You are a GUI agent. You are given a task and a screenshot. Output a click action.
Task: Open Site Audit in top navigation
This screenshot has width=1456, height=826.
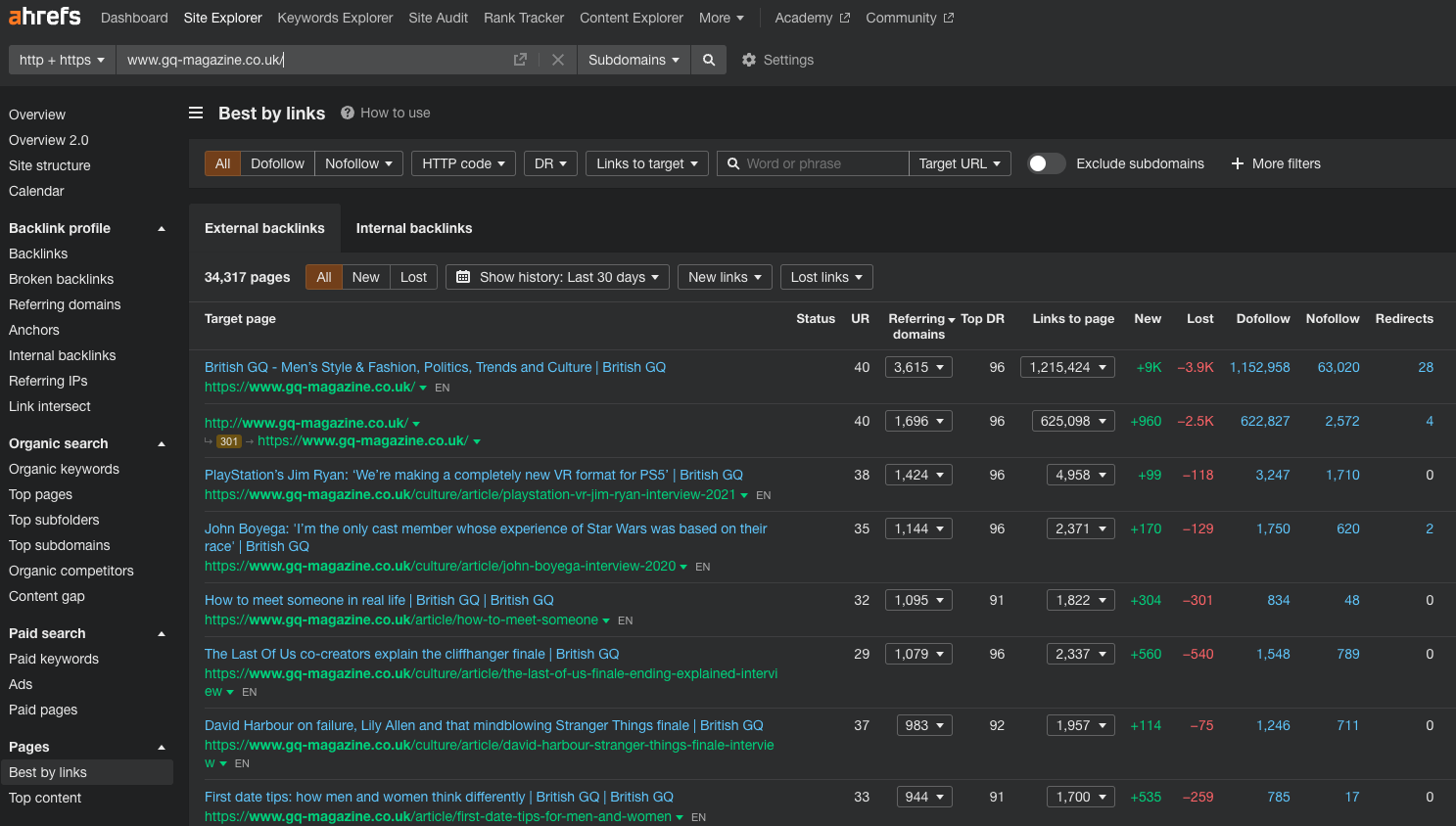[x=438, y=18]
